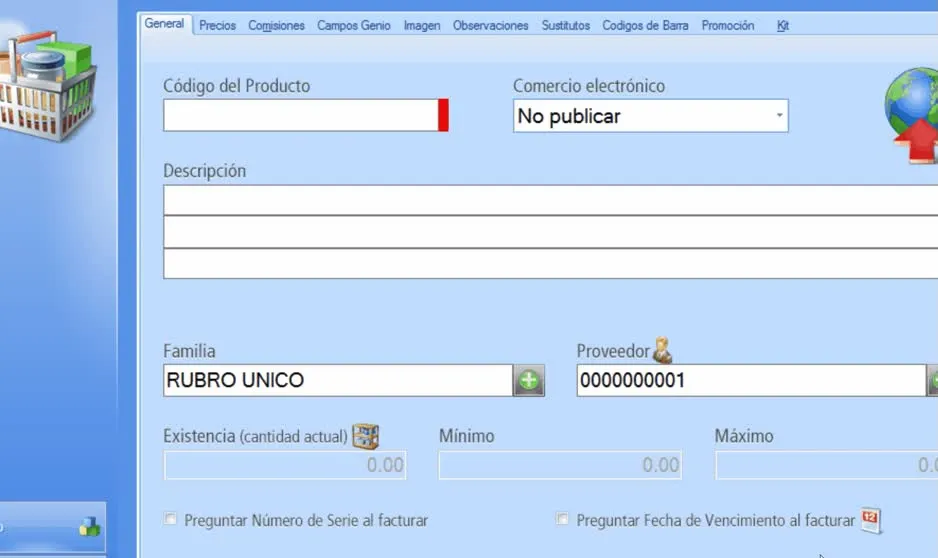
Task: Open the General tab
Action: [165, 24]
